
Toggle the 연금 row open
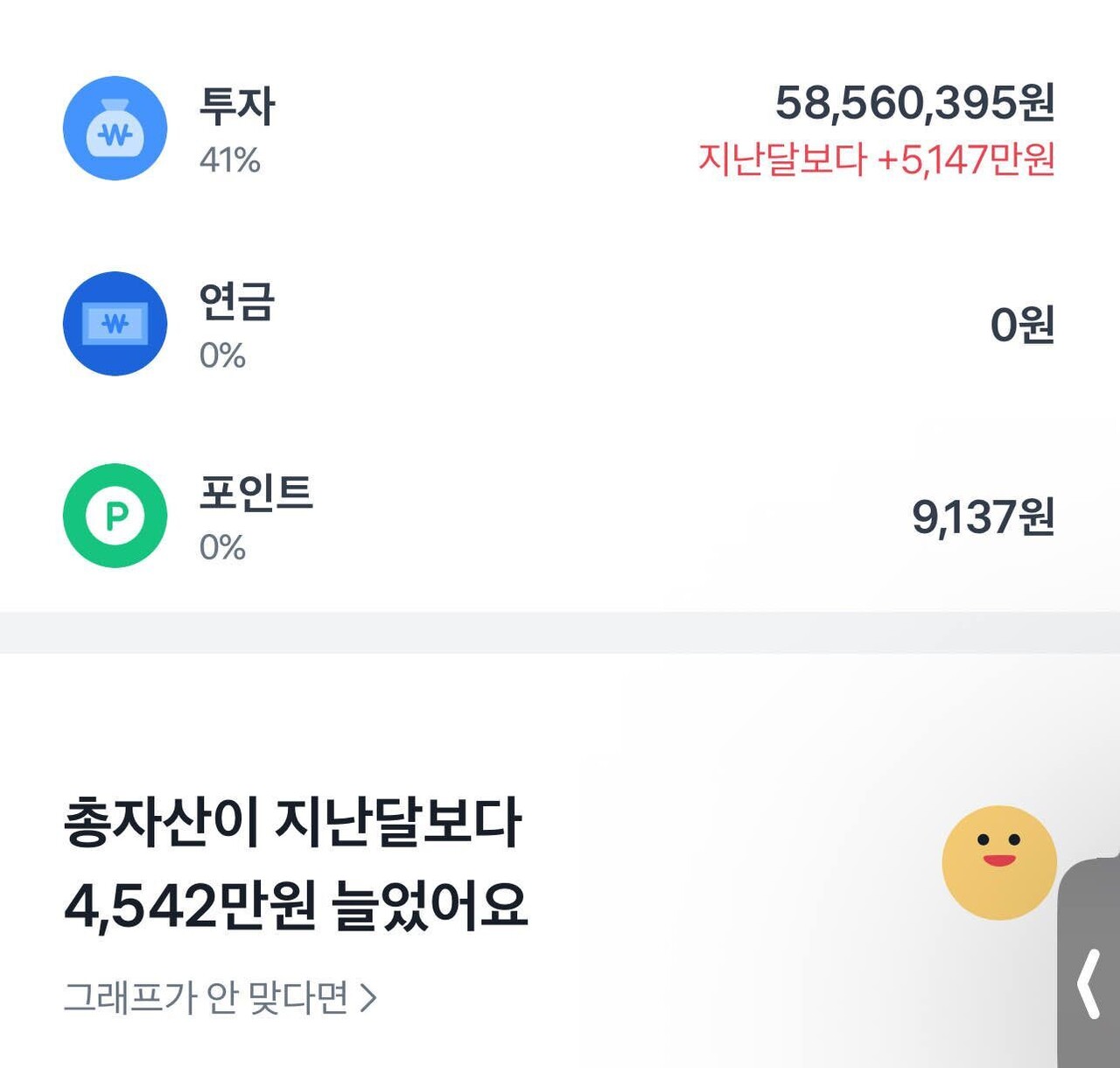(x=560, y=322)
